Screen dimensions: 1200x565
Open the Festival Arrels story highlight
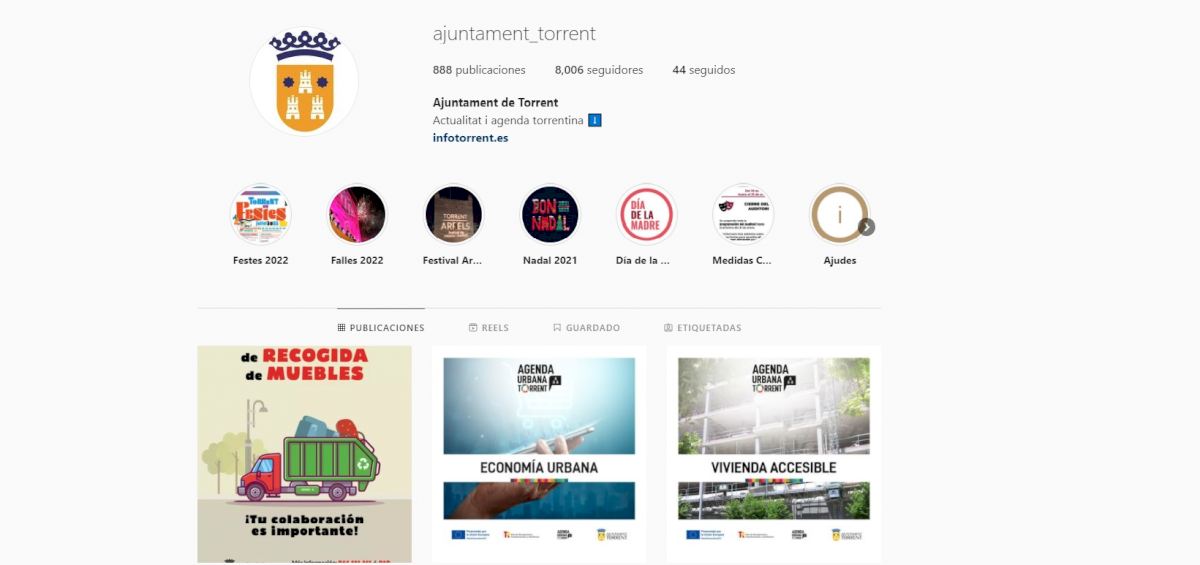[x=453, y=214]
